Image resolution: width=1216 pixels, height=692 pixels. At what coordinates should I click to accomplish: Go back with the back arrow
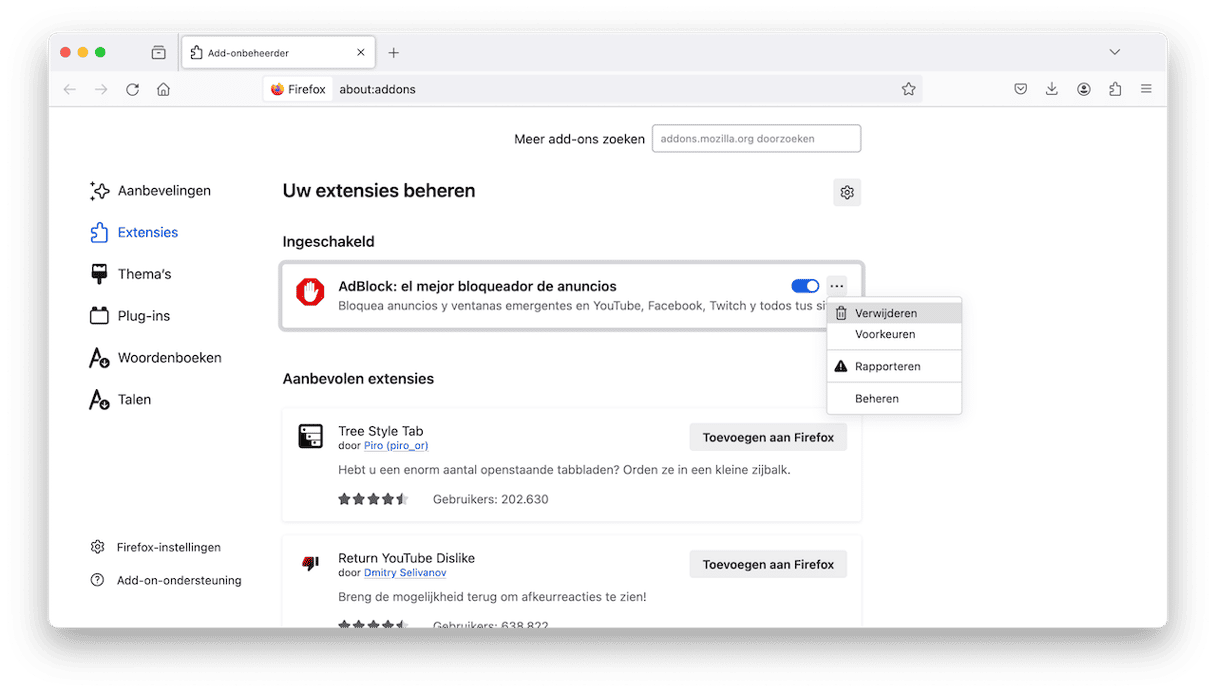tap(69, 89)
